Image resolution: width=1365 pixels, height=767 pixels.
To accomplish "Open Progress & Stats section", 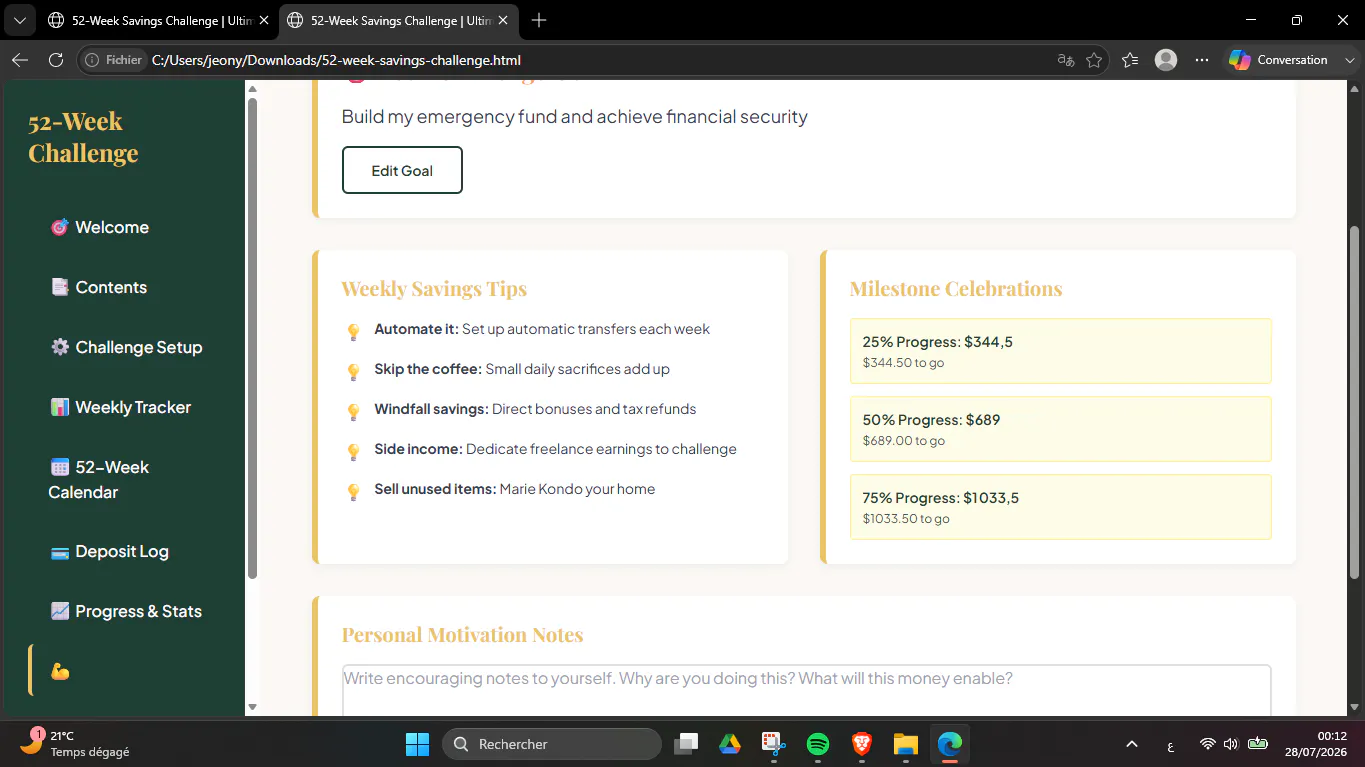I will tap(126, 611).
